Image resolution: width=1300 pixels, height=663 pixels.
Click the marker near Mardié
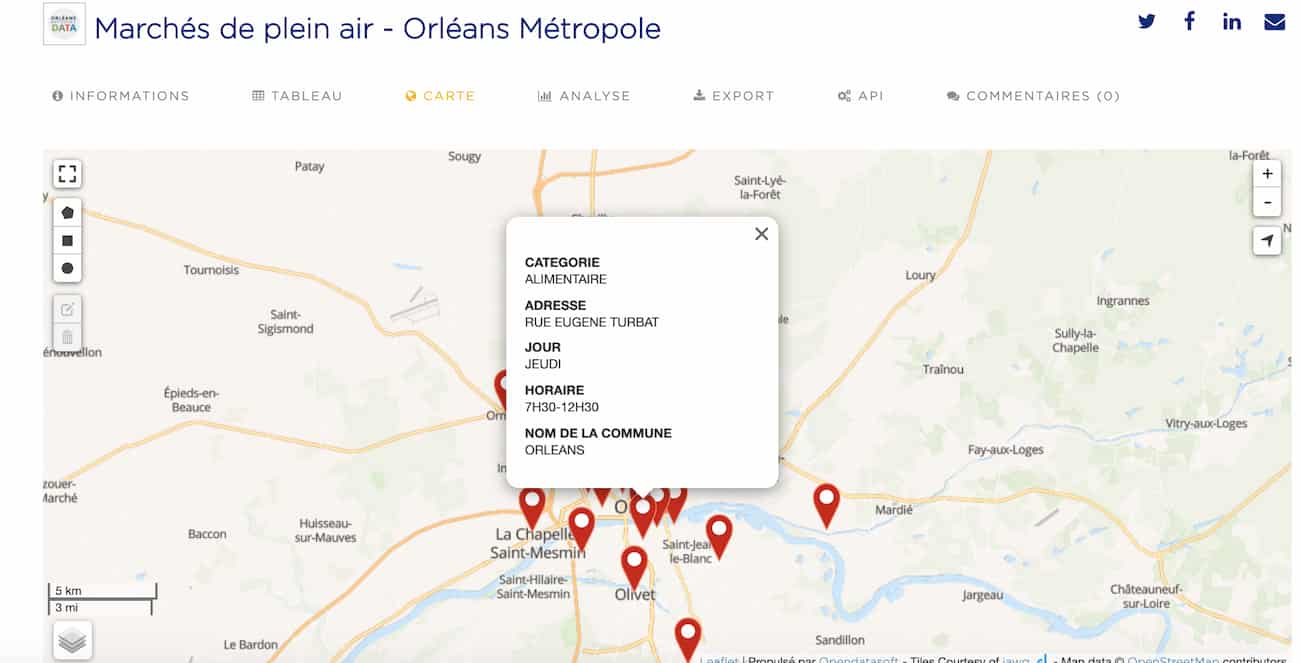pyautogui.click(x=826, y=502)
